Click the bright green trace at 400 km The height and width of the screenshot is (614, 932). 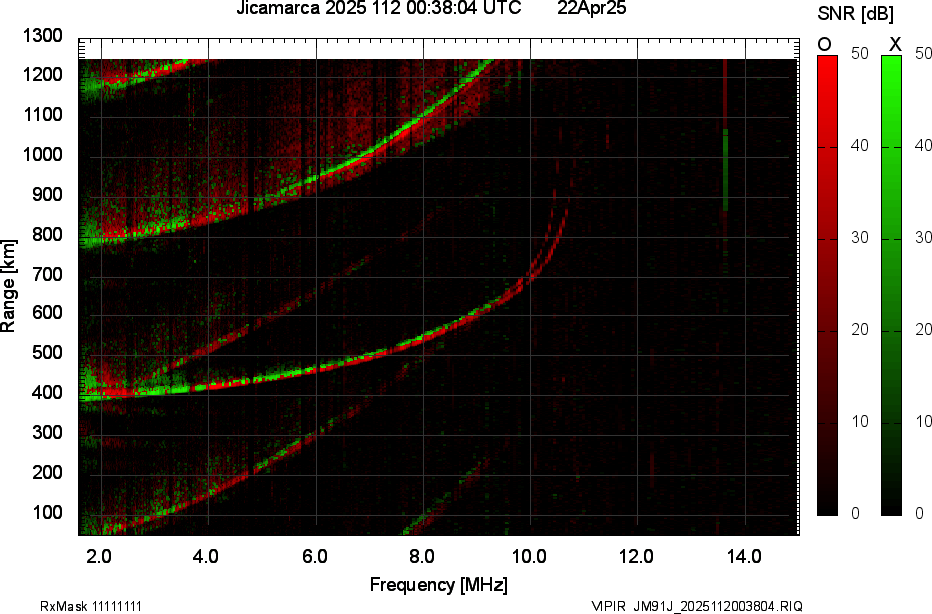pos(160,391)
